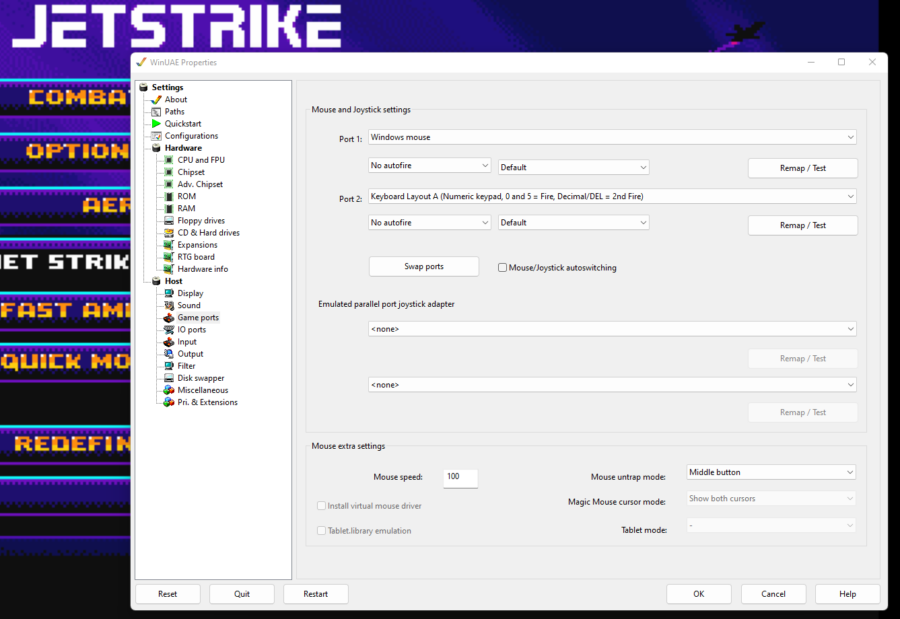Click the Mouse speed input field
The height and width of the screenshot is (619, 900).
460,478
